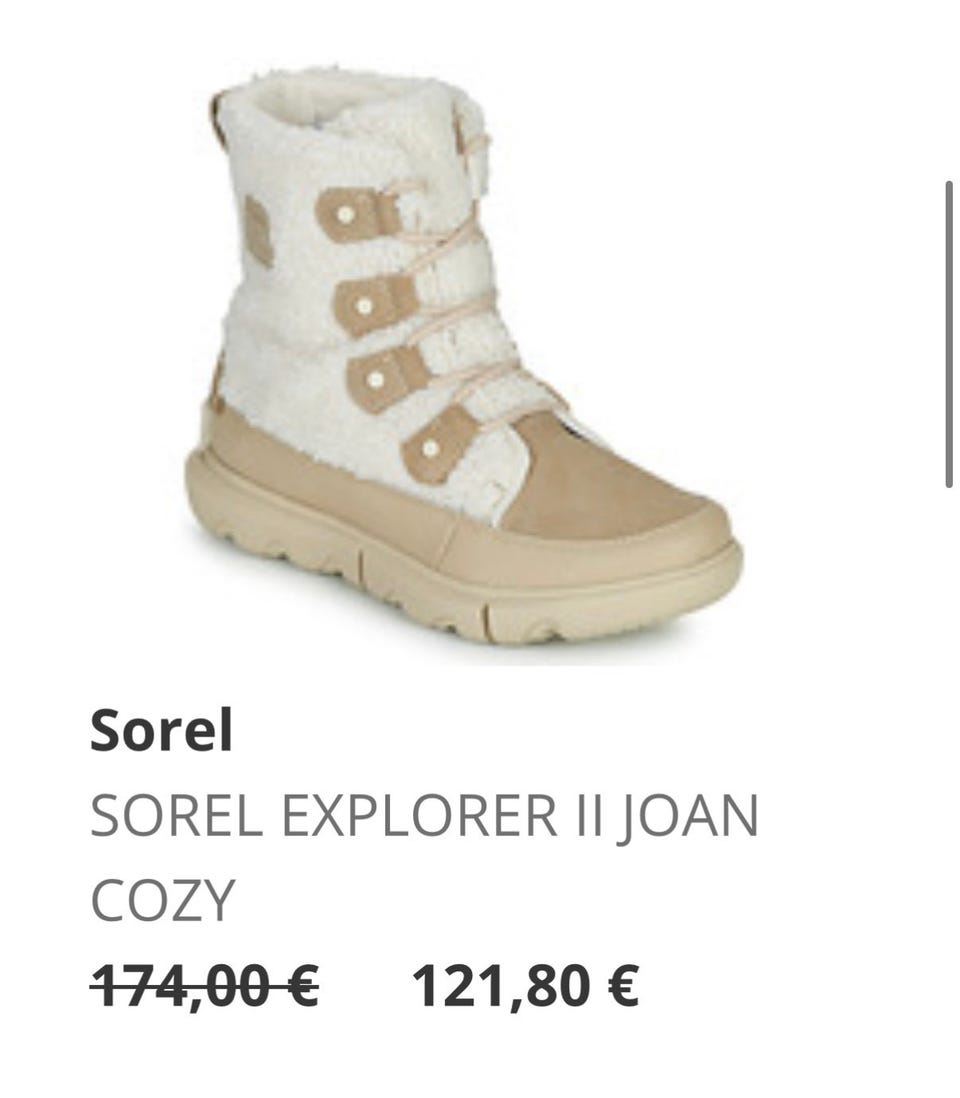Image resolution: width=960 pixels, height=1098 pixels.
Task: Click the crossed-out price 174,00 €
Action: (x=204, y=985)
